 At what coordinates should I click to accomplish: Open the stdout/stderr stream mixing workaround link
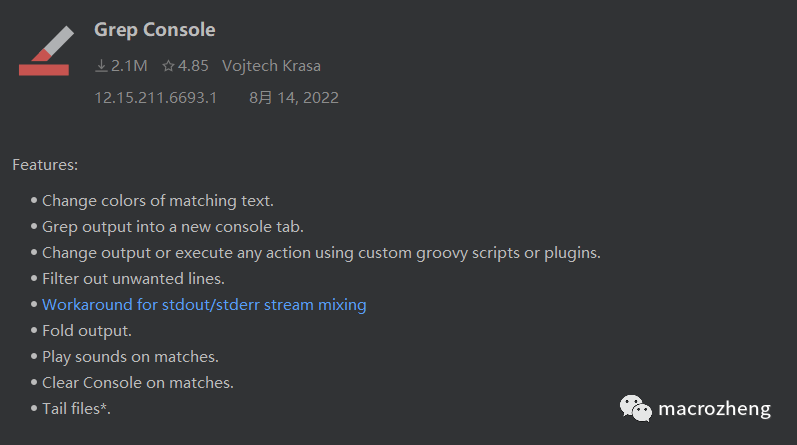coord(204,305)
